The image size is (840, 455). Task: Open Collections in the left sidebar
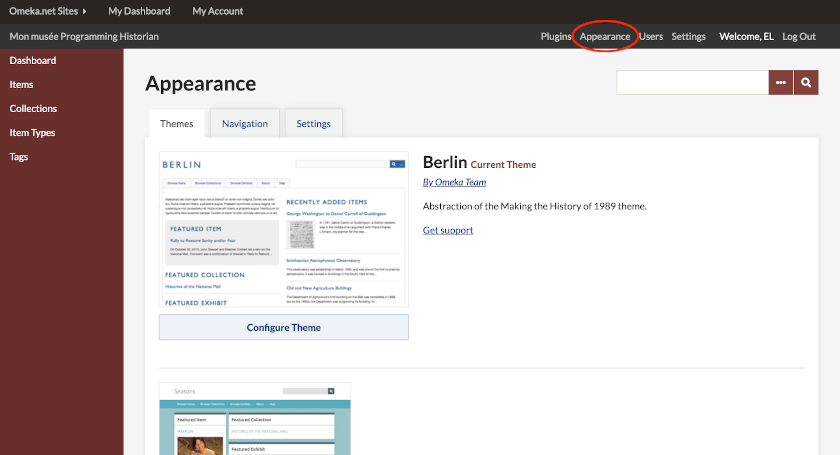[x=33, y=109]
